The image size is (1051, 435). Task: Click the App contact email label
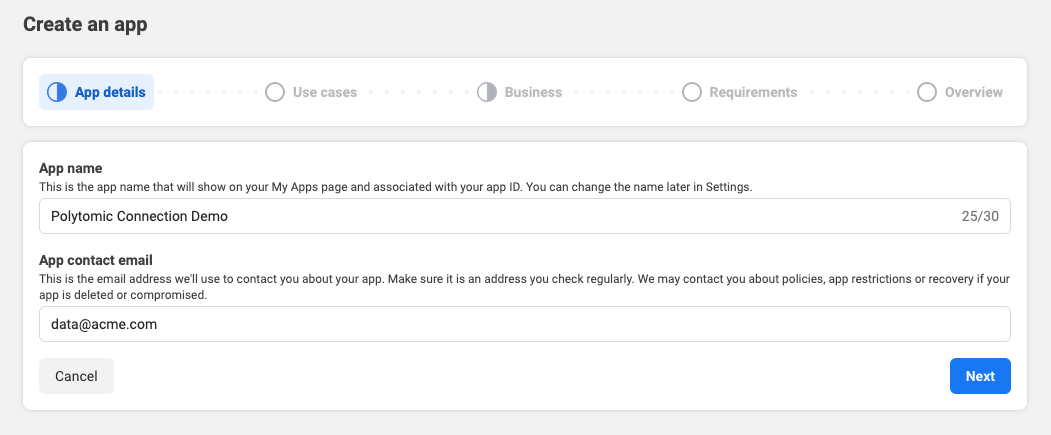tap(96, 260)
